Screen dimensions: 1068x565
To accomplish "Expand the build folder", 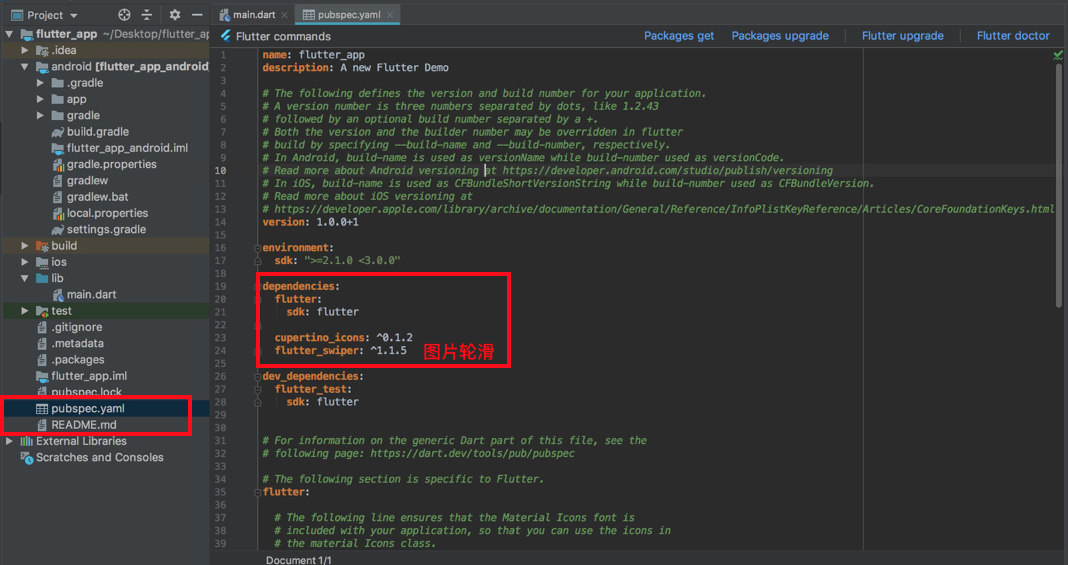I will (x=25, y=246).
